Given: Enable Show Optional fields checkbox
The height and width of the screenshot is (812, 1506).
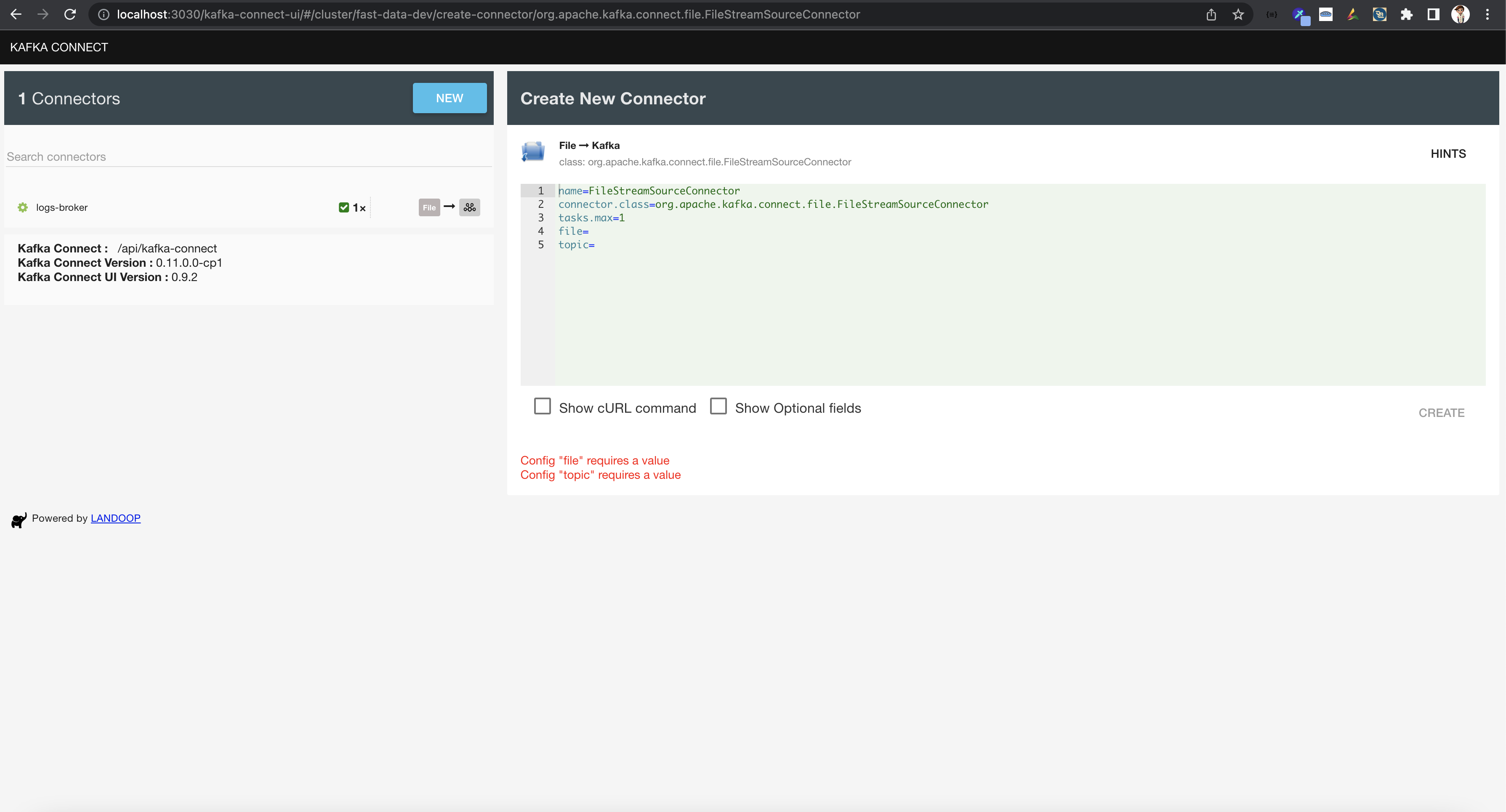Looking at the screenshot, I should pyautogui.click(x=718, y=406).
